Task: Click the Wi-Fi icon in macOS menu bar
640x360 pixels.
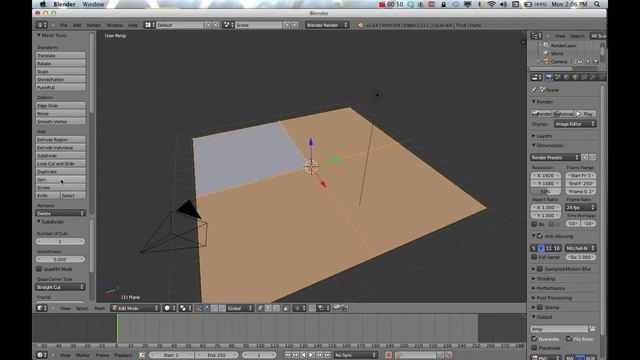Action: tap(492, 4)
